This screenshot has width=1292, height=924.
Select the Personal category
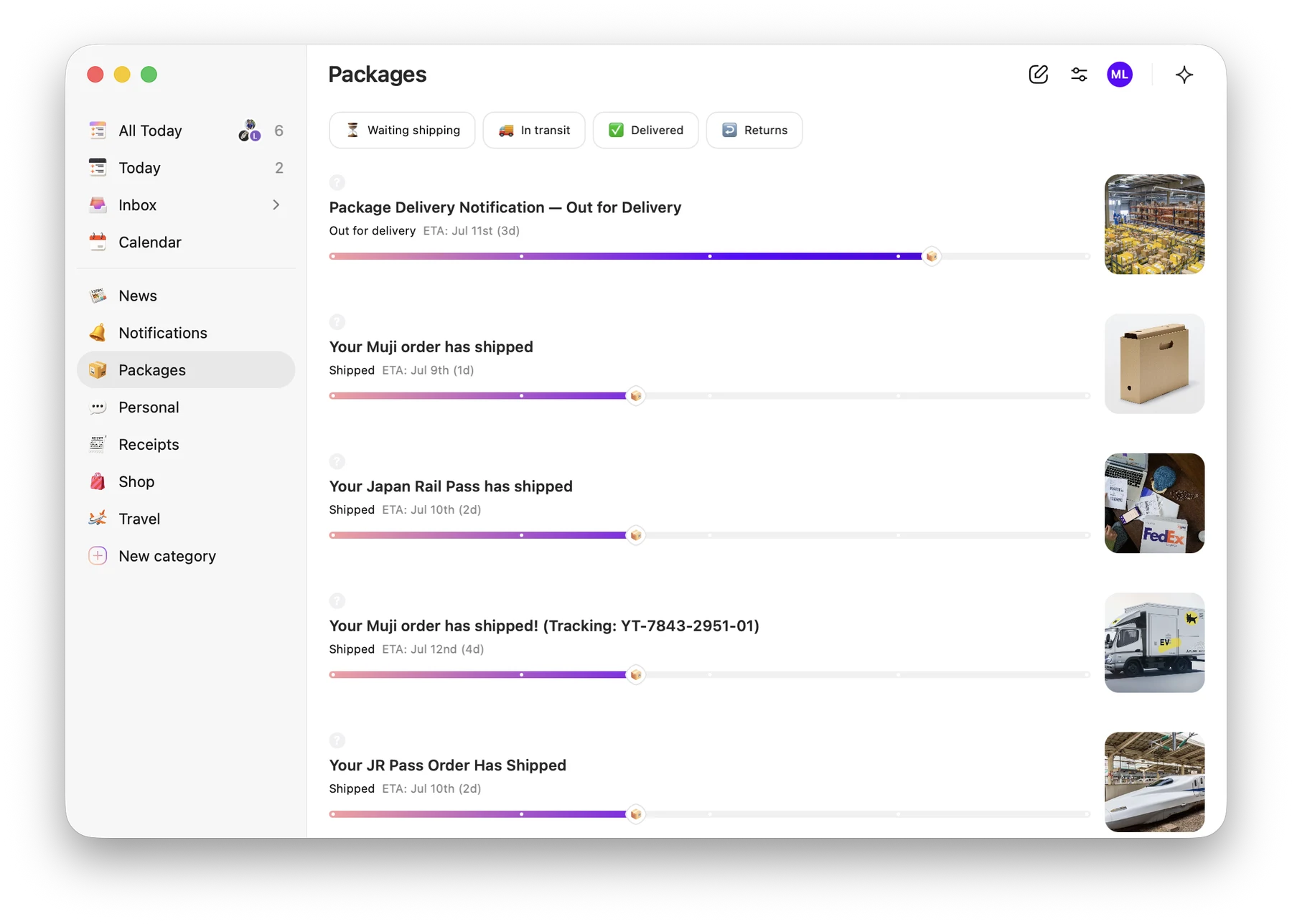click(x=186, y=407)
